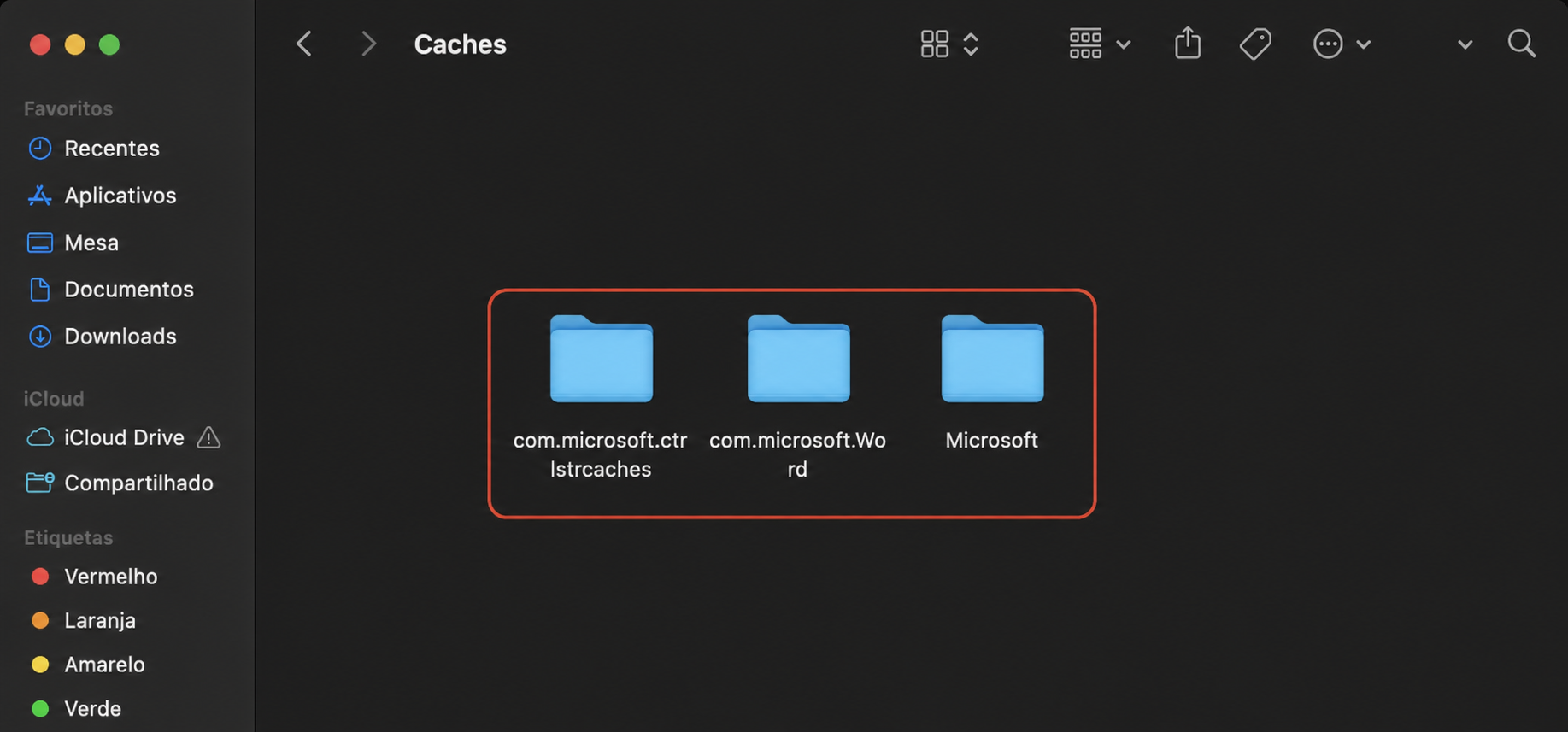This screenshot has height=732, width=1568.
Task: Open the ellipsis action menu icon
Action: 1328,44
